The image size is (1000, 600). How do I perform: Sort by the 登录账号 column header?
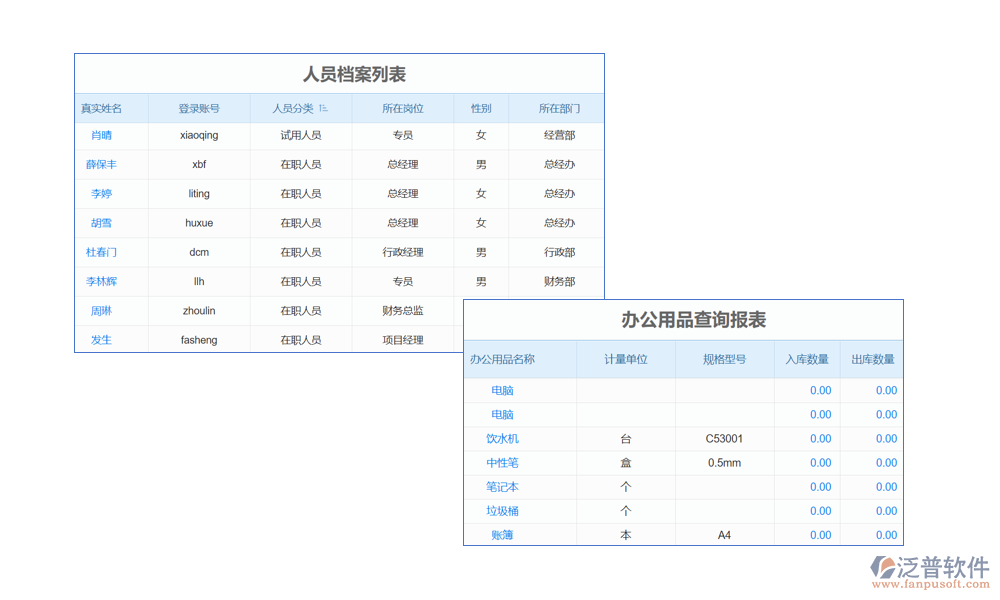pos(199,108)
